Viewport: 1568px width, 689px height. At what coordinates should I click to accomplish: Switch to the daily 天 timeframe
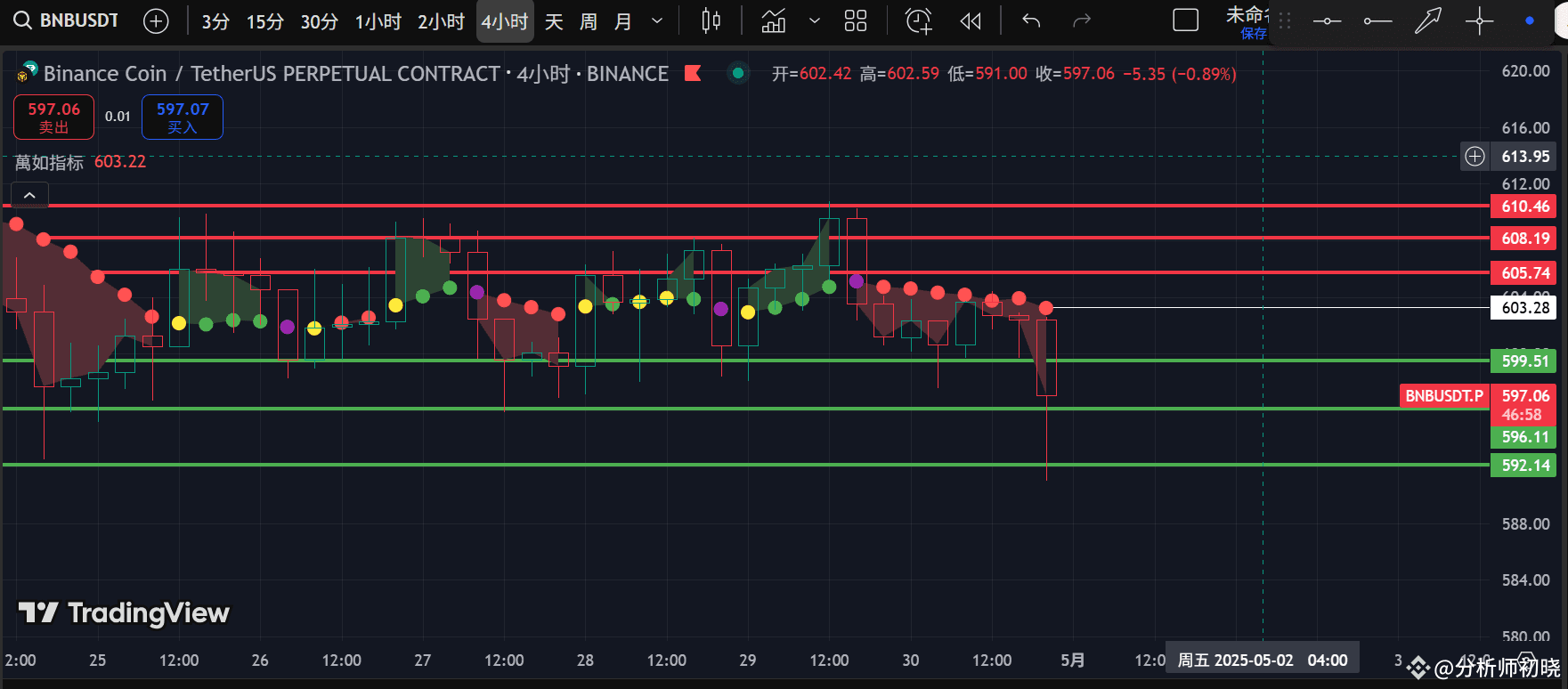554,21
